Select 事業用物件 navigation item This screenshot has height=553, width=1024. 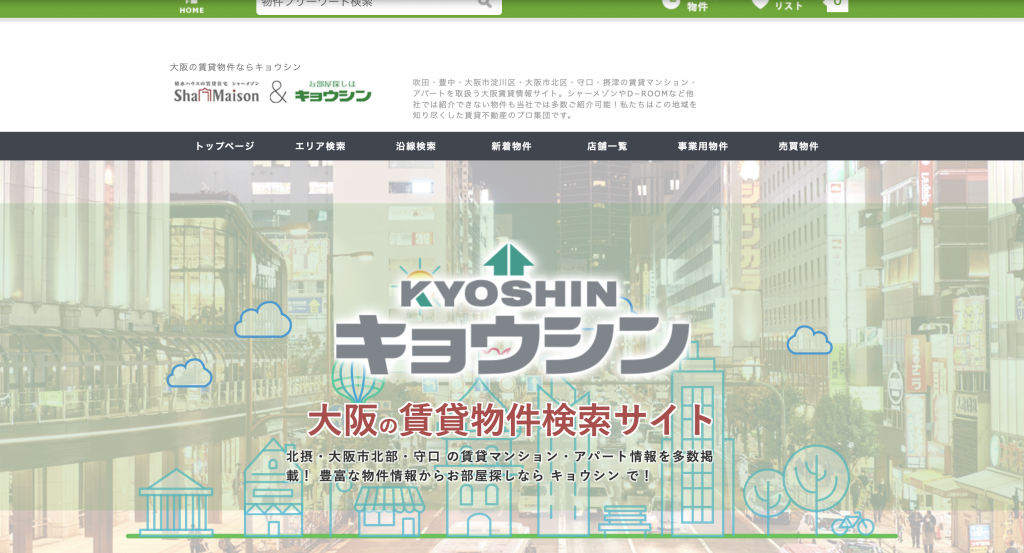702,146
